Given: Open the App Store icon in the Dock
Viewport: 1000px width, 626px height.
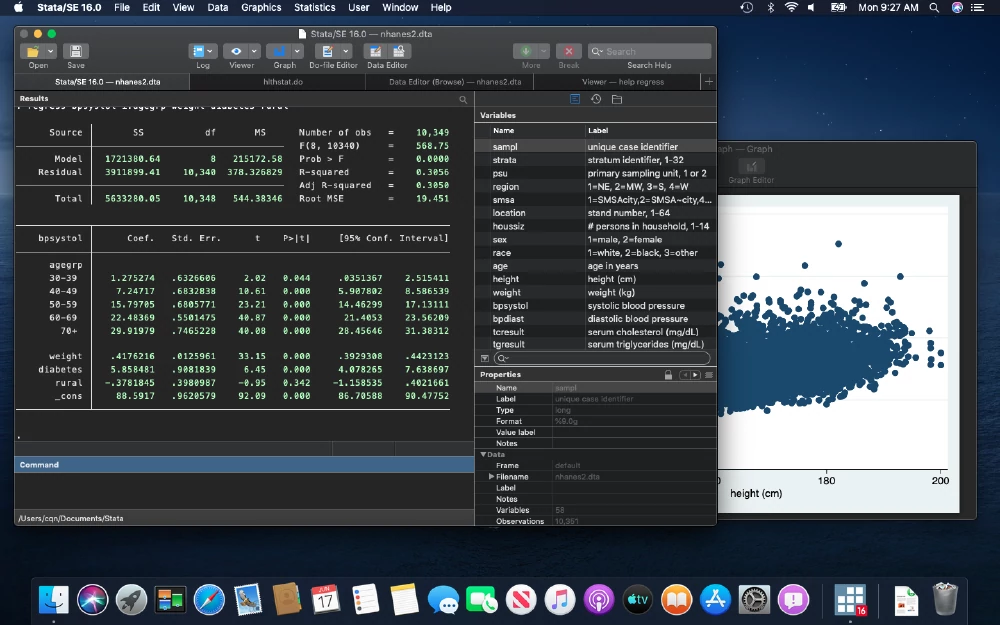Looking at the screenshot, I should (x=716, y=600).
